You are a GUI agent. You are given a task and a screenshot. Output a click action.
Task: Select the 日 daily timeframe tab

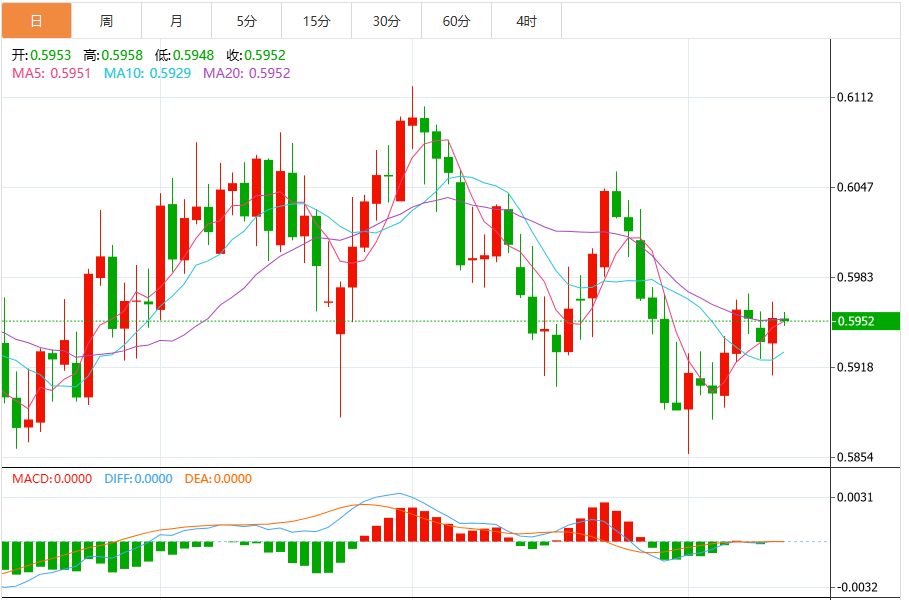click(37, 21)
